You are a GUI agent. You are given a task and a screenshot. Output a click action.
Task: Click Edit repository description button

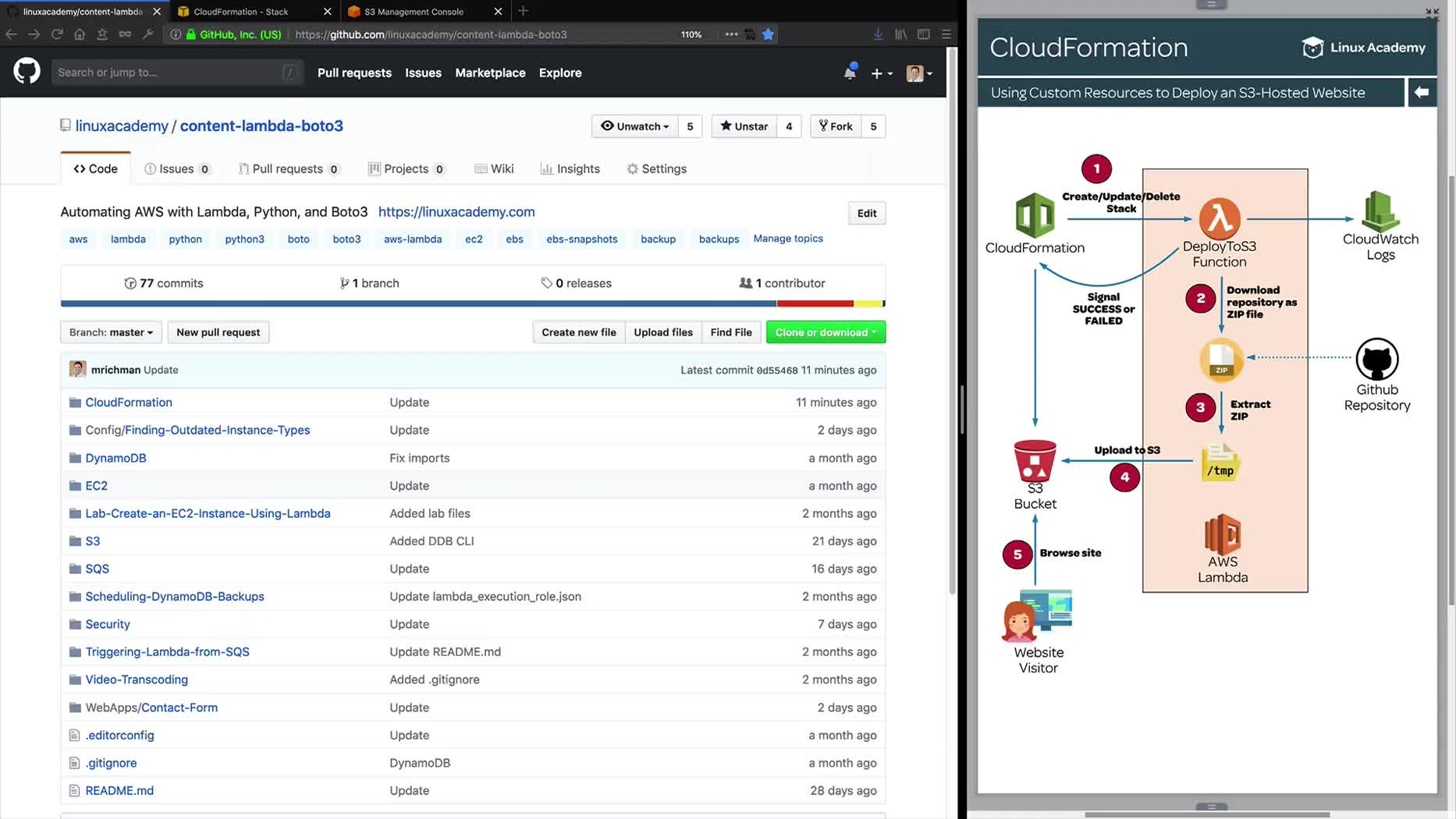[x=867, y=213]
